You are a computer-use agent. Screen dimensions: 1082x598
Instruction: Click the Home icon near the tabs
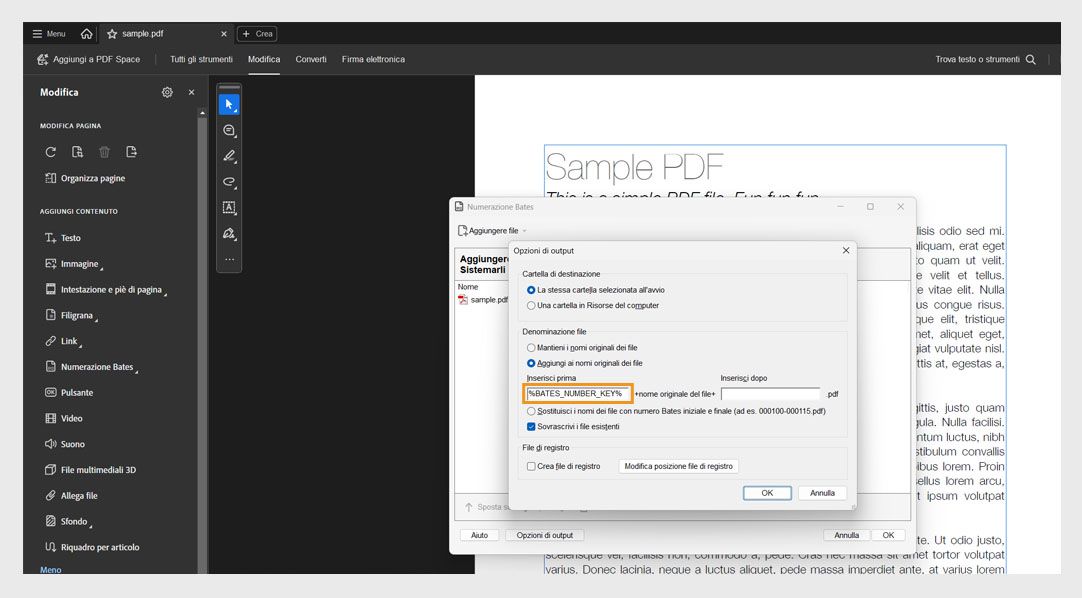(87, 32)
